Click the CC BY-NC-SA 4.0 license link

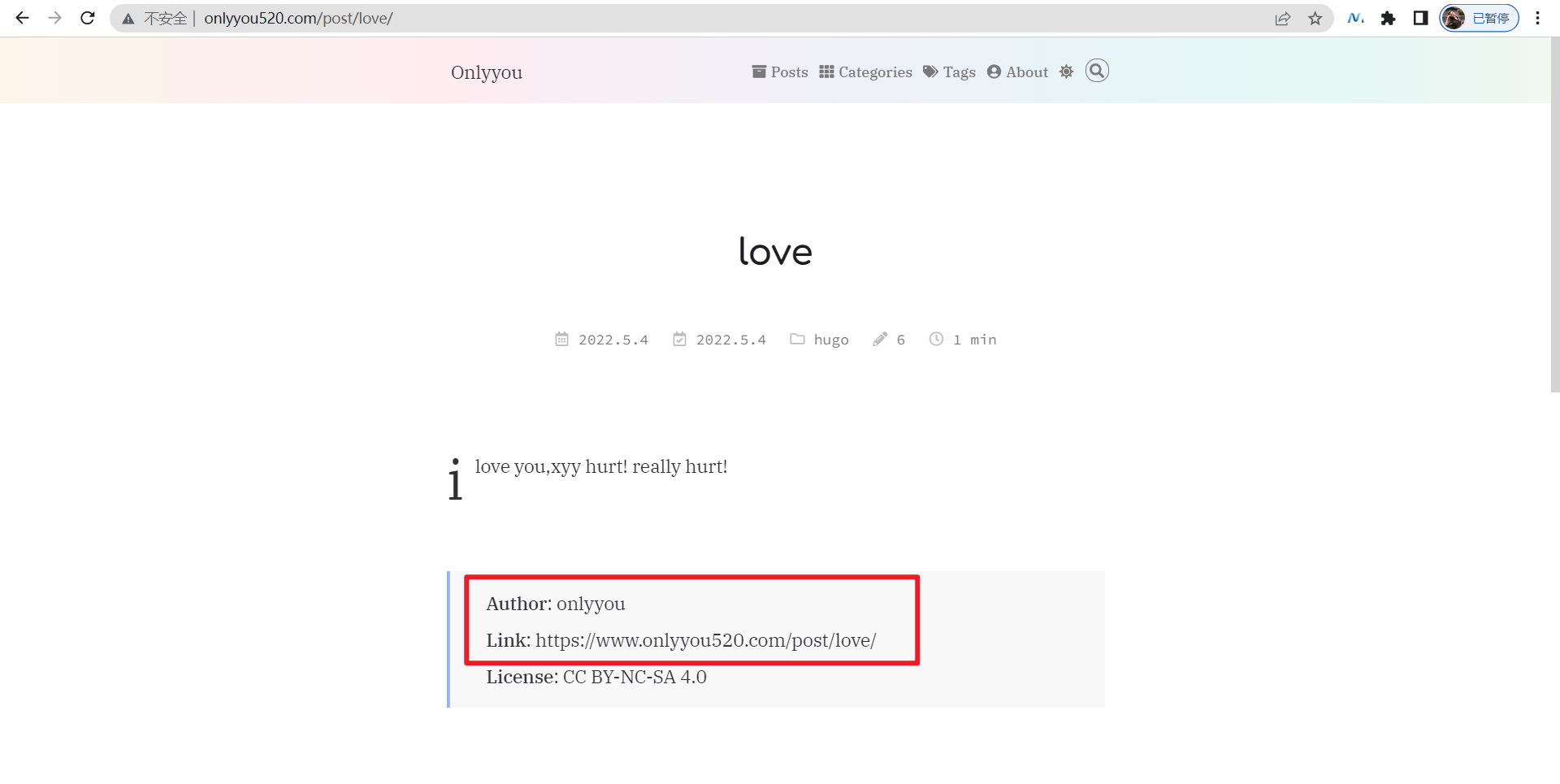coord(634,677)
